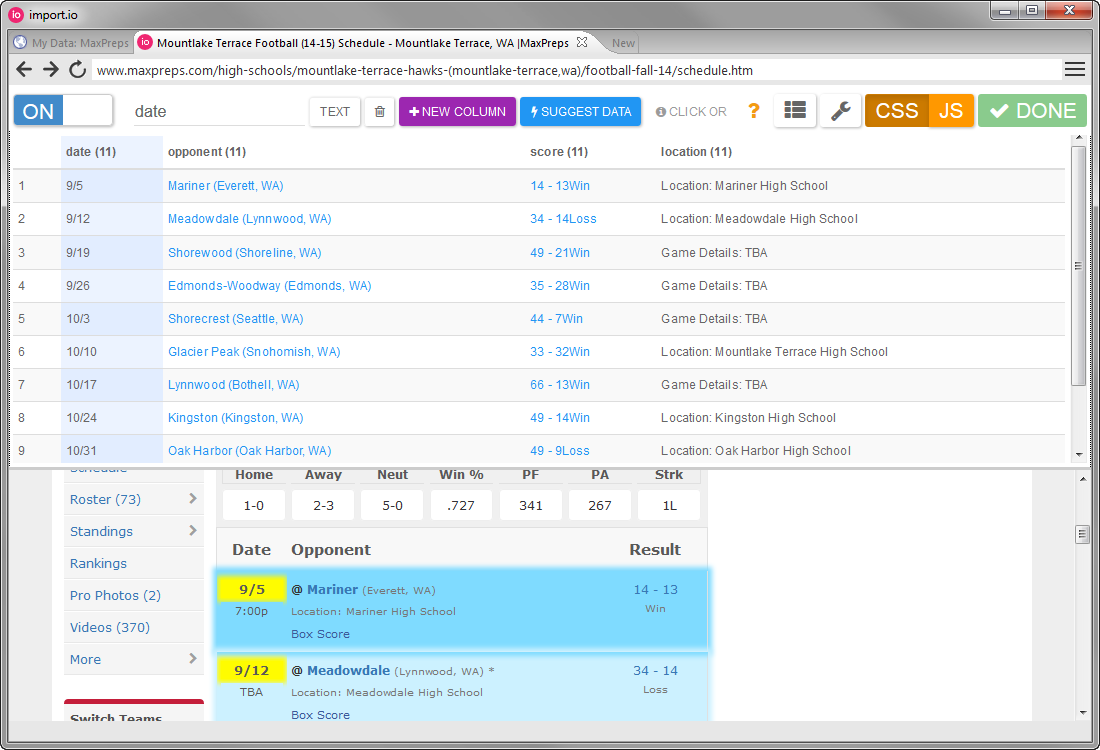Select the score (11) column header
Image resolution: width=1100 pixels, height=750 pixels.
(x=558, y=152)
